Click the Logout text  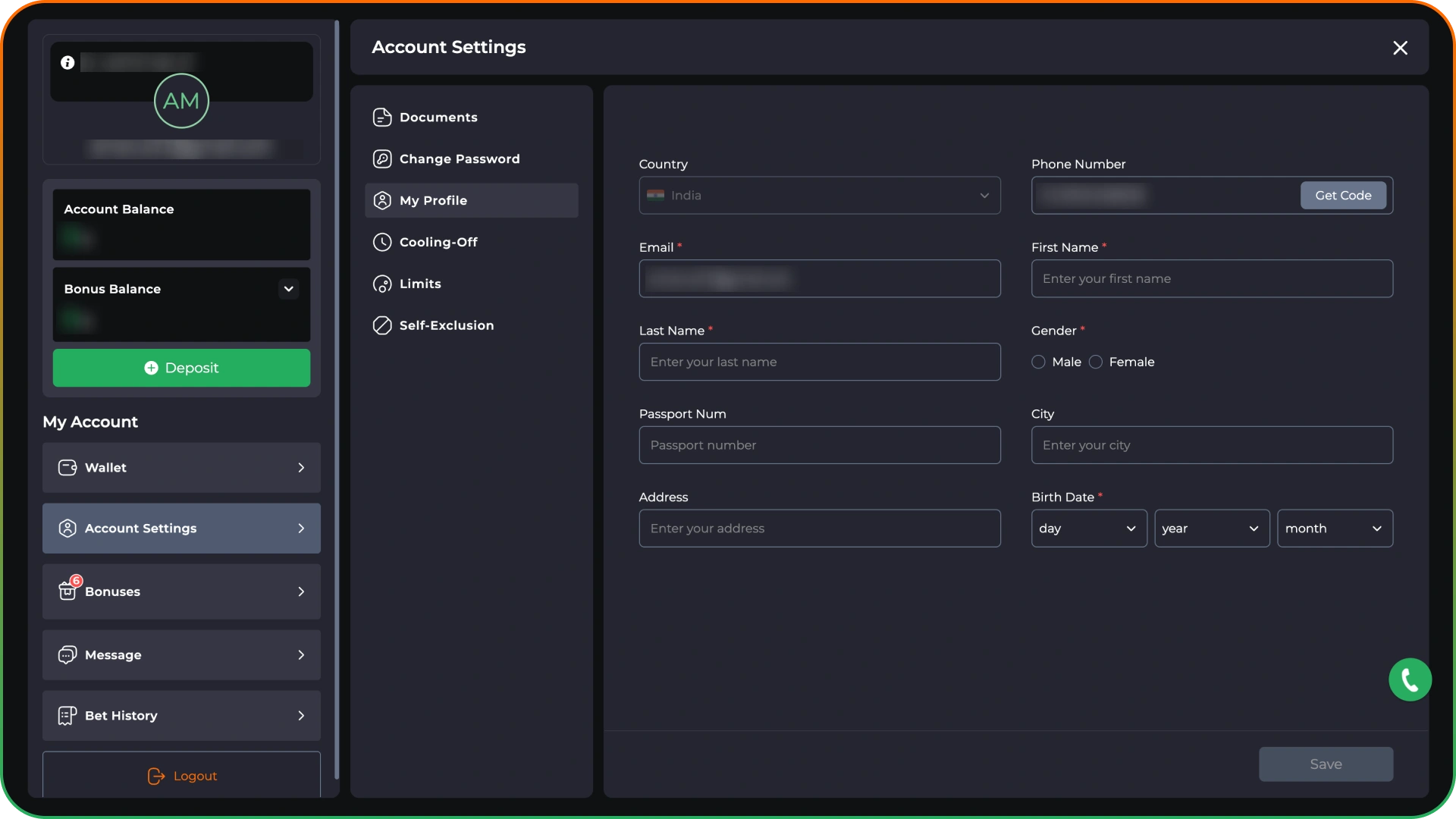point(195,776)
